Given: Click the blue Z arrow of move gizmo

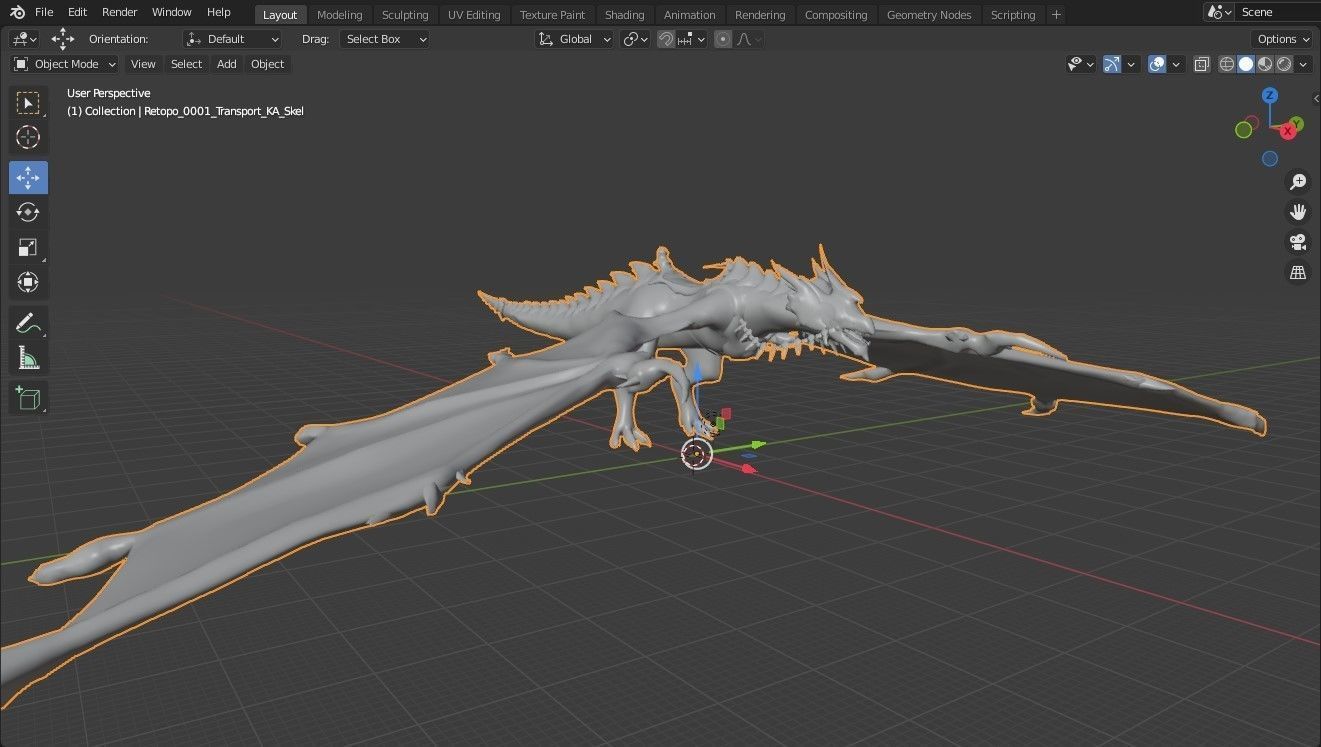Looking at the screenshot, I should pyautogui.click(x=698, y=372).
